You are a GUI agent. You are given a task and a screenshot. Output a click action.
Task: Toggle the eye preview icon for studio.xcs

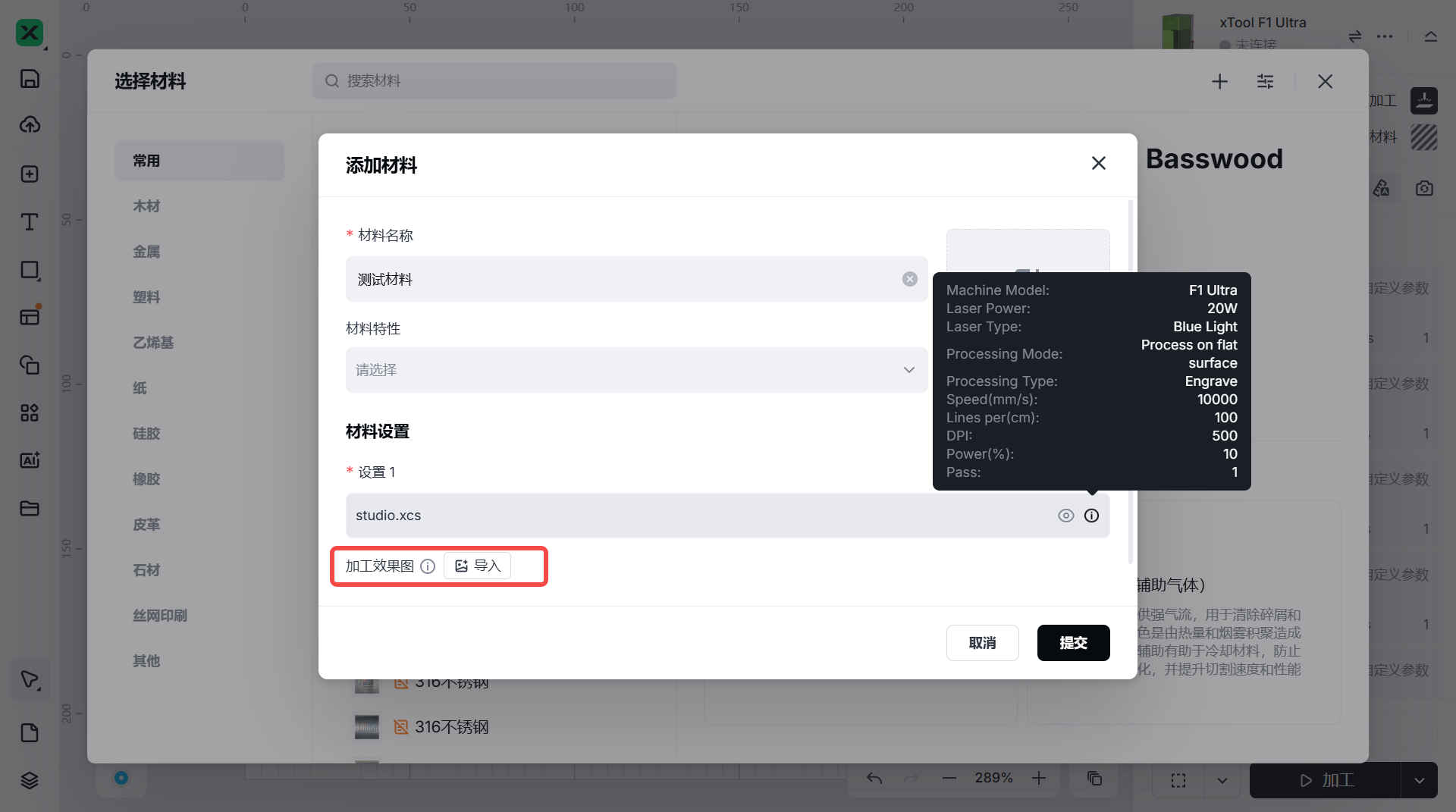tap(1065, 516)
